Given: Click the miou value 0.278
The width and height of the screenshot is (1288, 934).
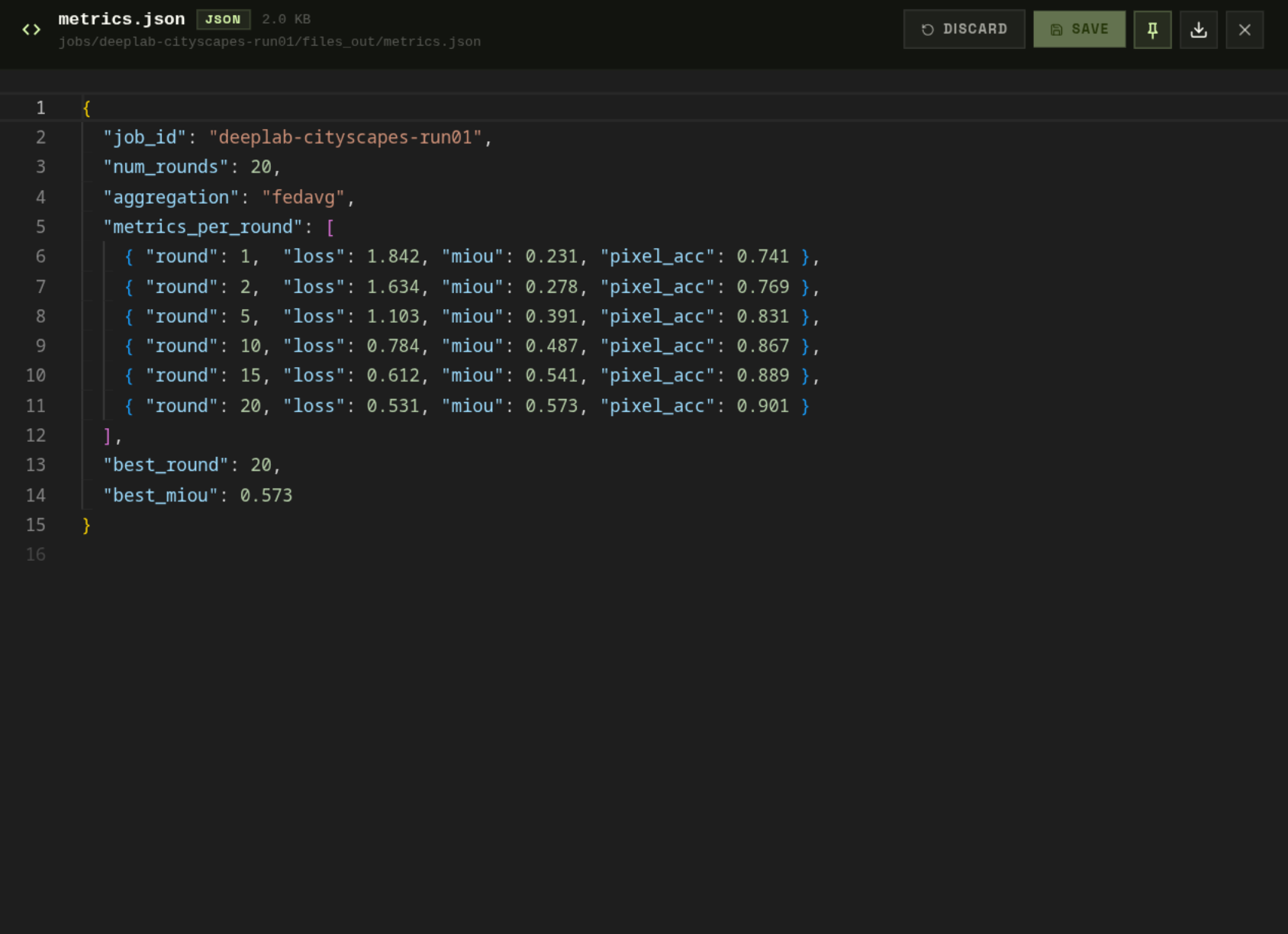Looking at the screenshot, I should [552, 287].
